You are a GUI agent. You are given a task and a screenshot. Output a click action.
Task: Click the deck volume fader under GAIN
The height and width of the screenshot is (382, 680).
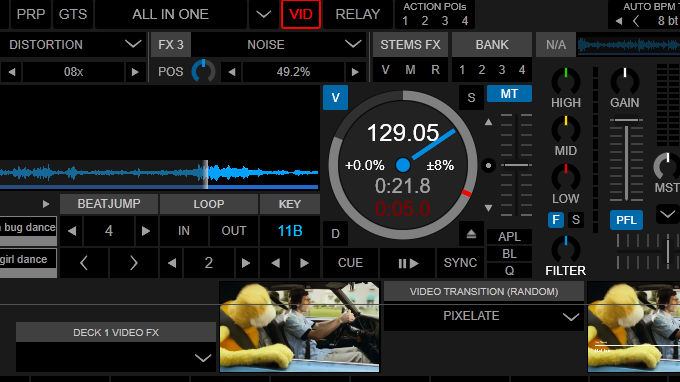(x=626, y=163)
